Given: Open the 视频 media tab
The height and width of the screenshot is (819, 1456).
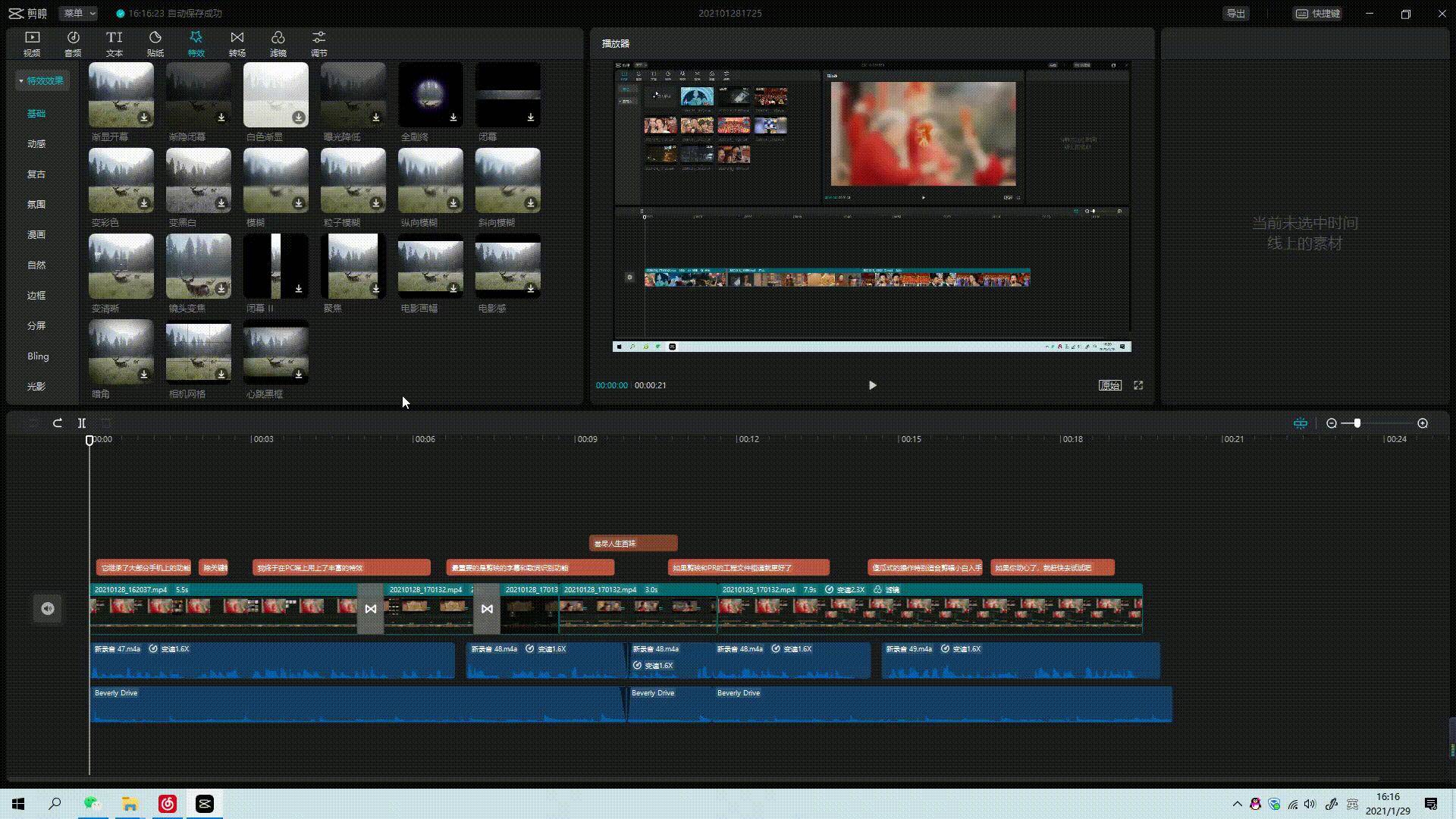Looking at the screenshot, I should [x=32, y=43].
